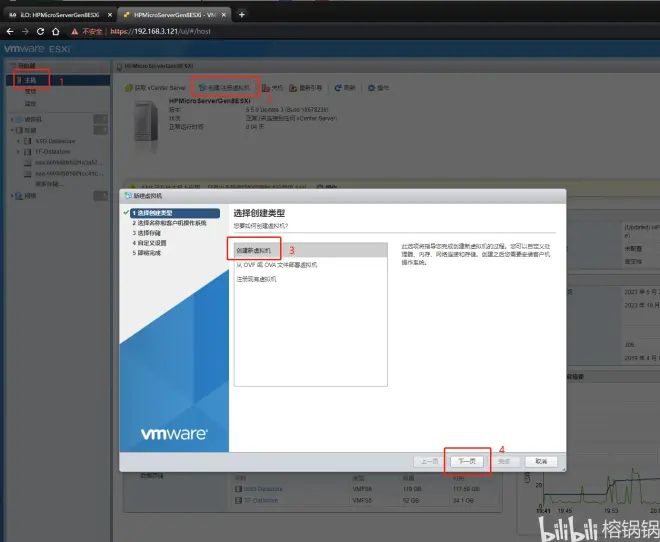Select 监控 (Monitor) under Host
660x542 pixels.
pyautogui.click(x=30, y=103)
